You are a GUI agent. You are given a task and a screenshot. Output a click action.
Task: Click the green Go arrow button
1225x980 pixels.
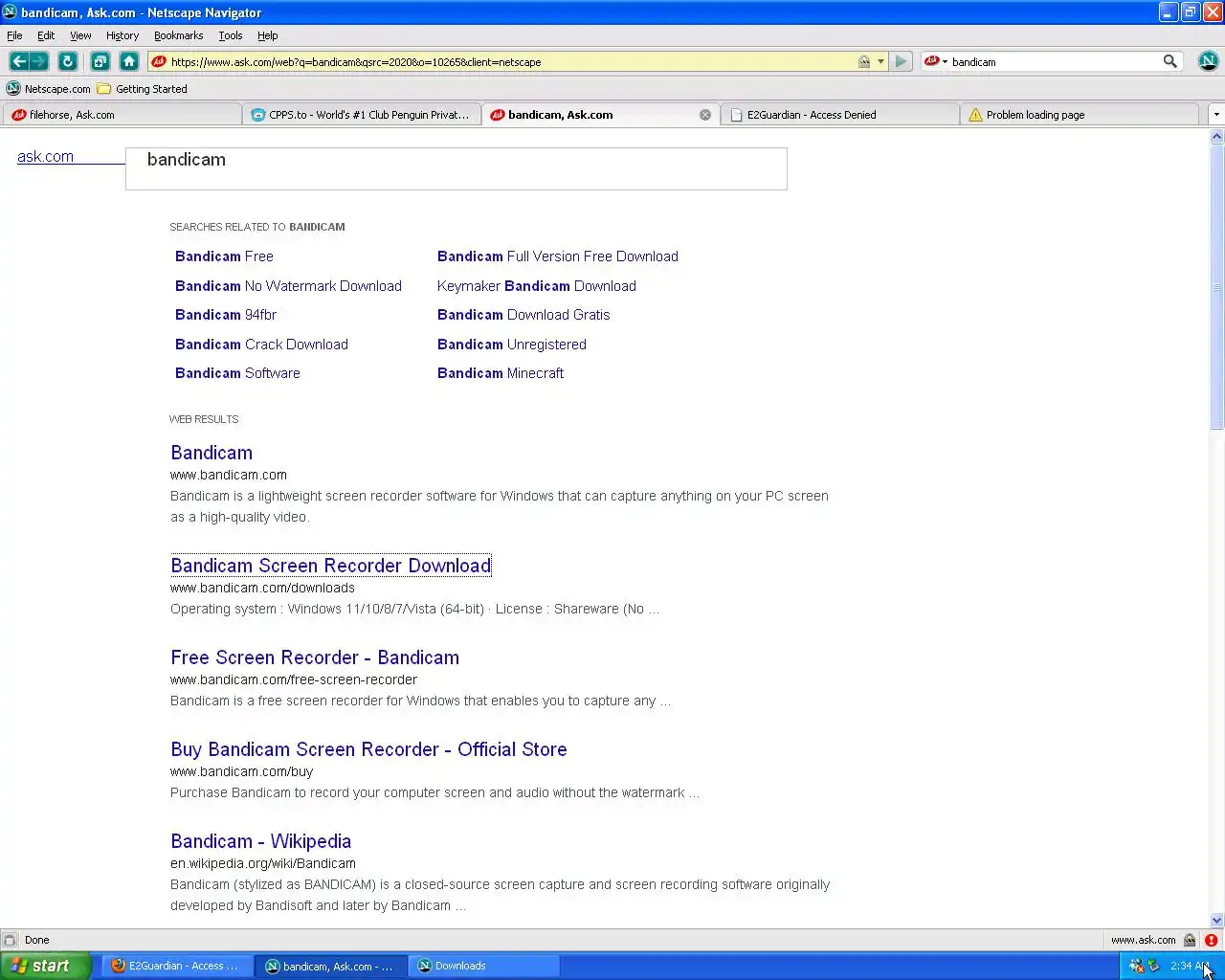(901, 61)
